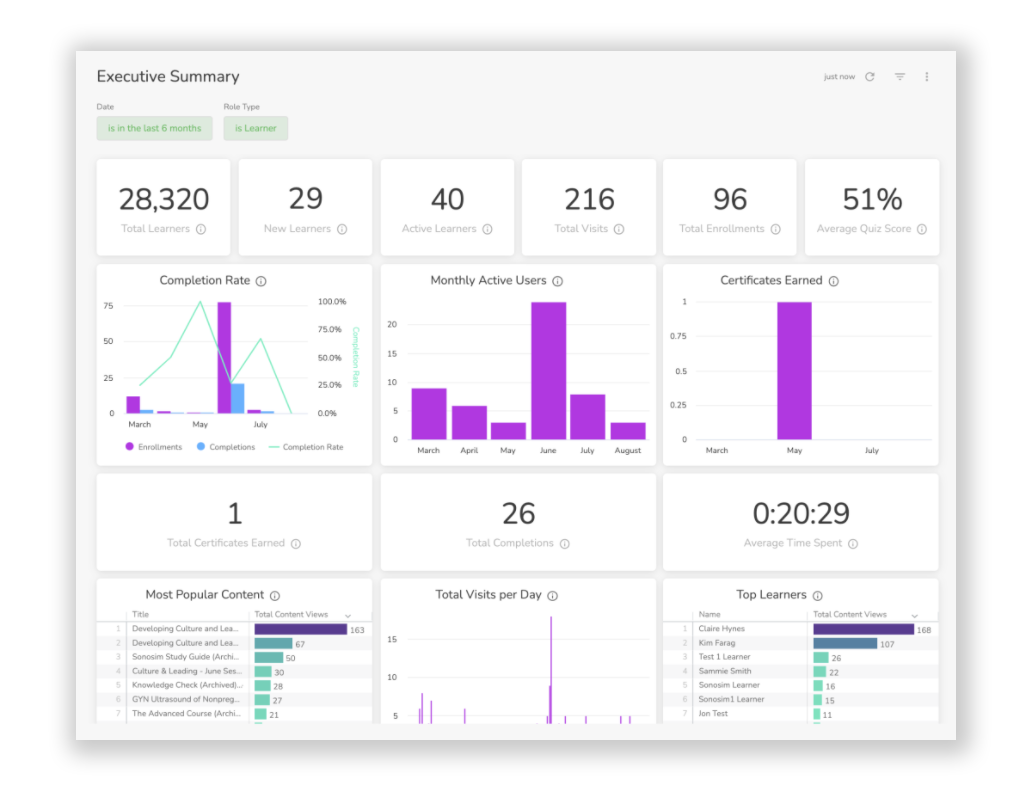Screen dimensions: 1034x788
Task: Click info icon next to Total Visits
Action: pos(619,229)
